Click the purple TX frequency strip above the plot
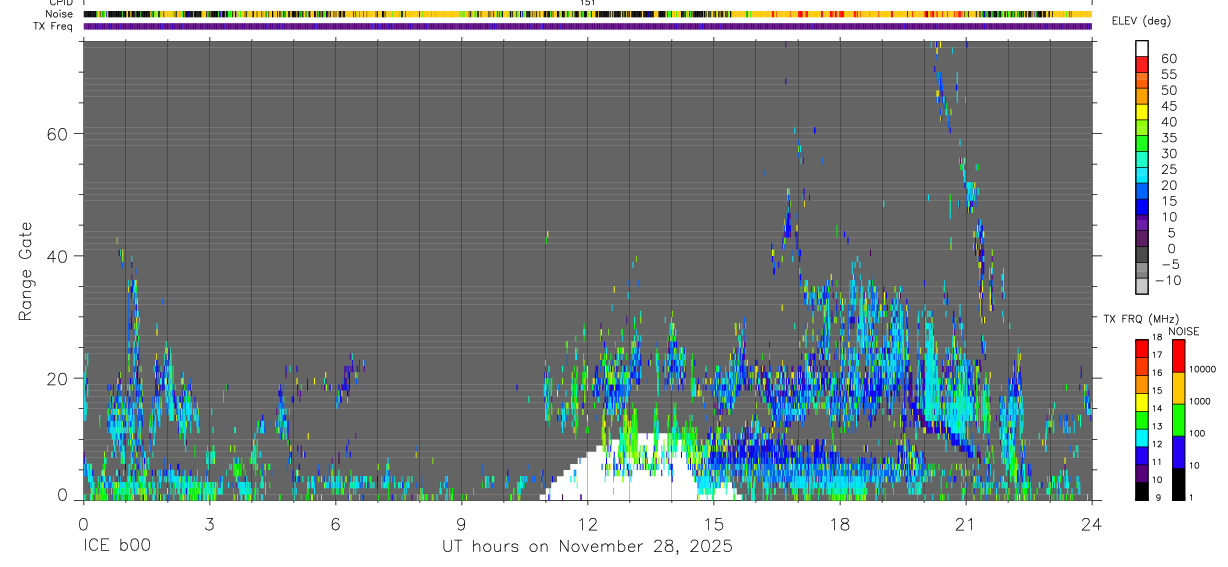 tap(587, 26)
